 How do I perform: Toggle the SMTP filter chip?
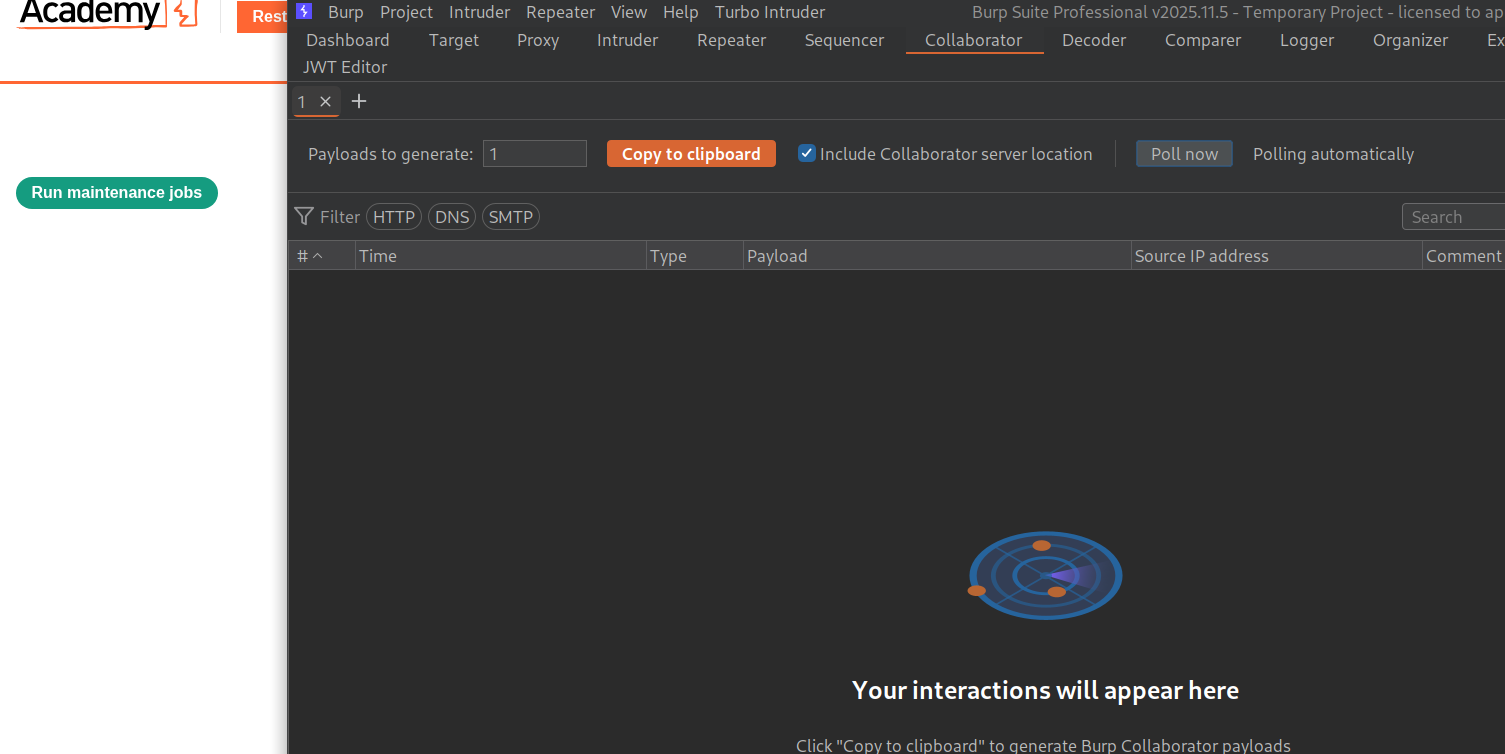510,217
